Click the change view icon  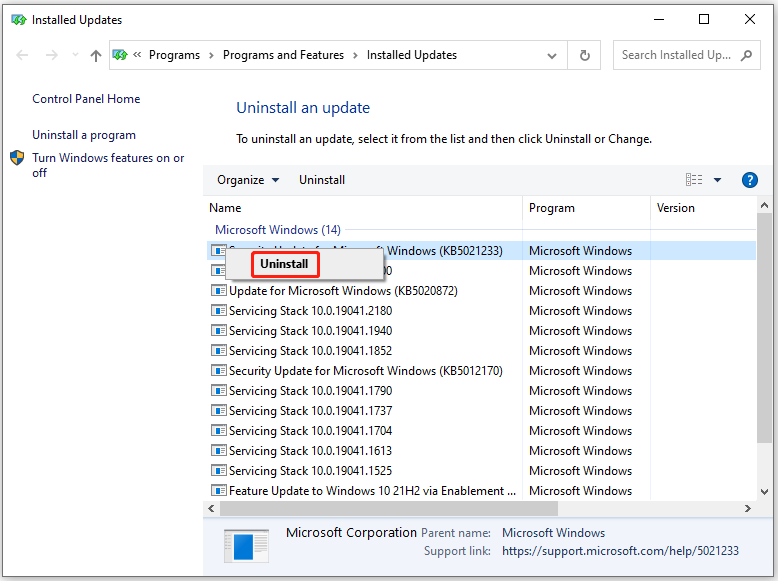[694, 180]
